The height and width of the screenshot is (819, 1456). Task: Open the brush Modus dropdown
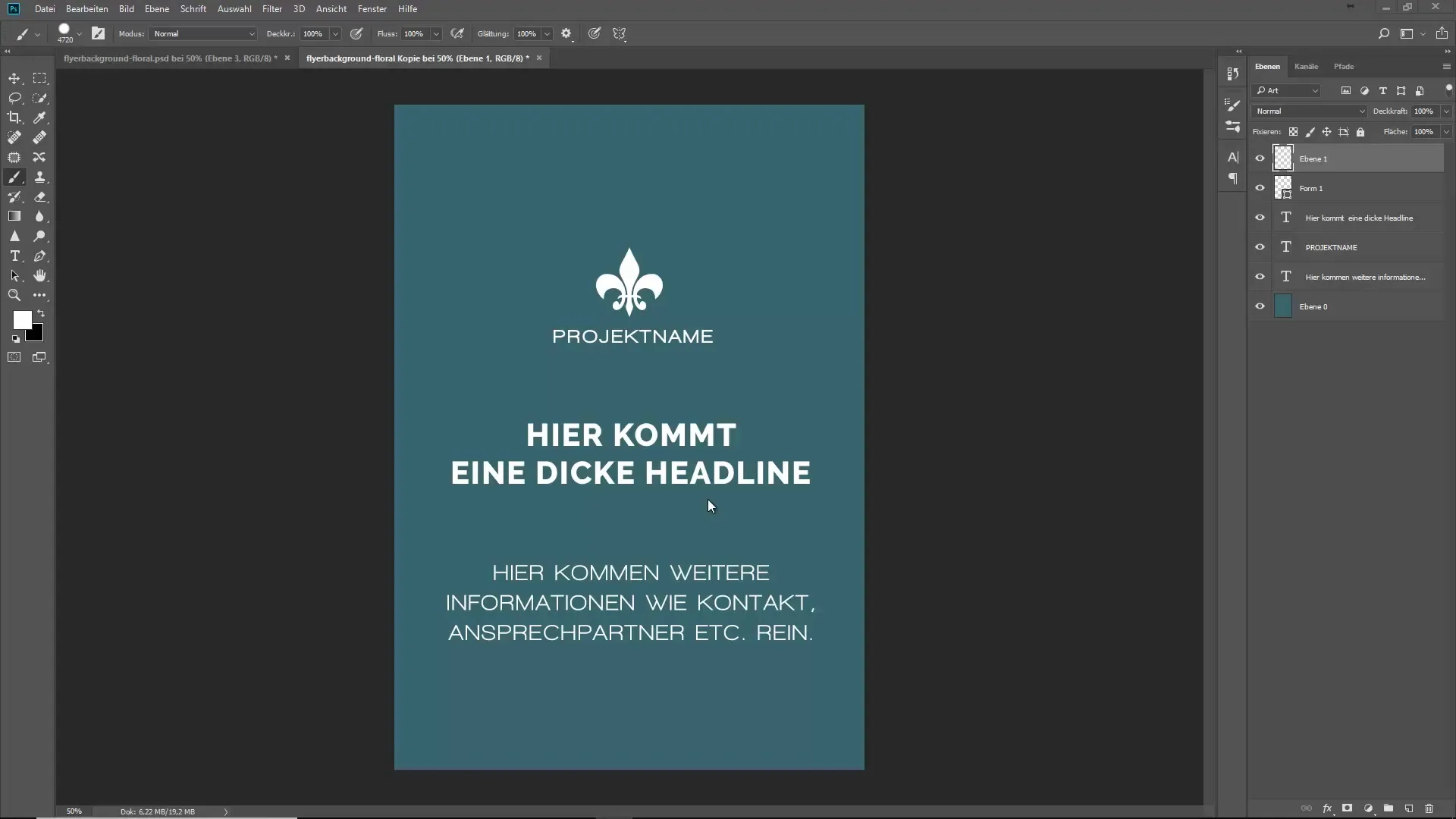203,33
